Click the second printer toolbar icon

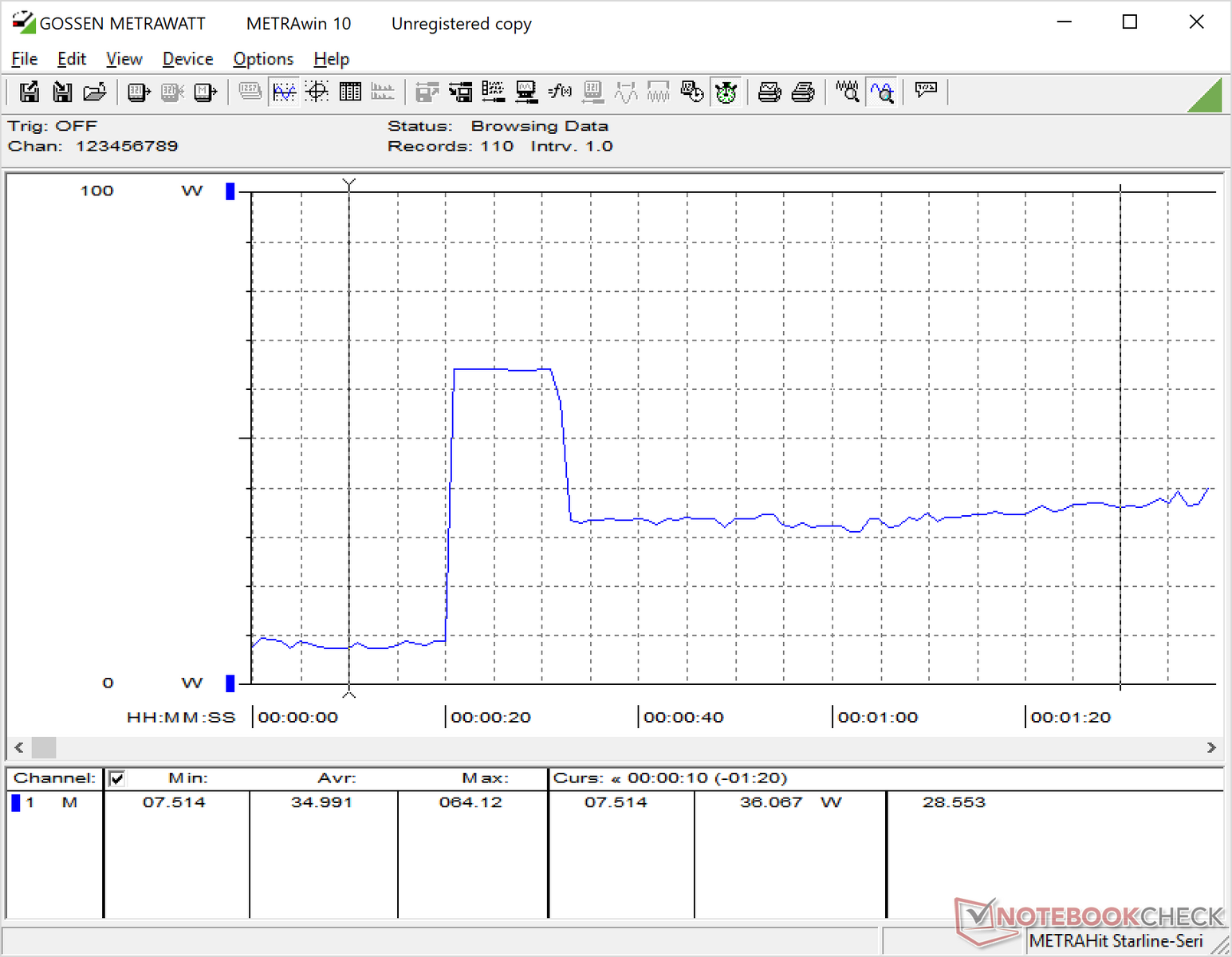(x=803, y=93)
